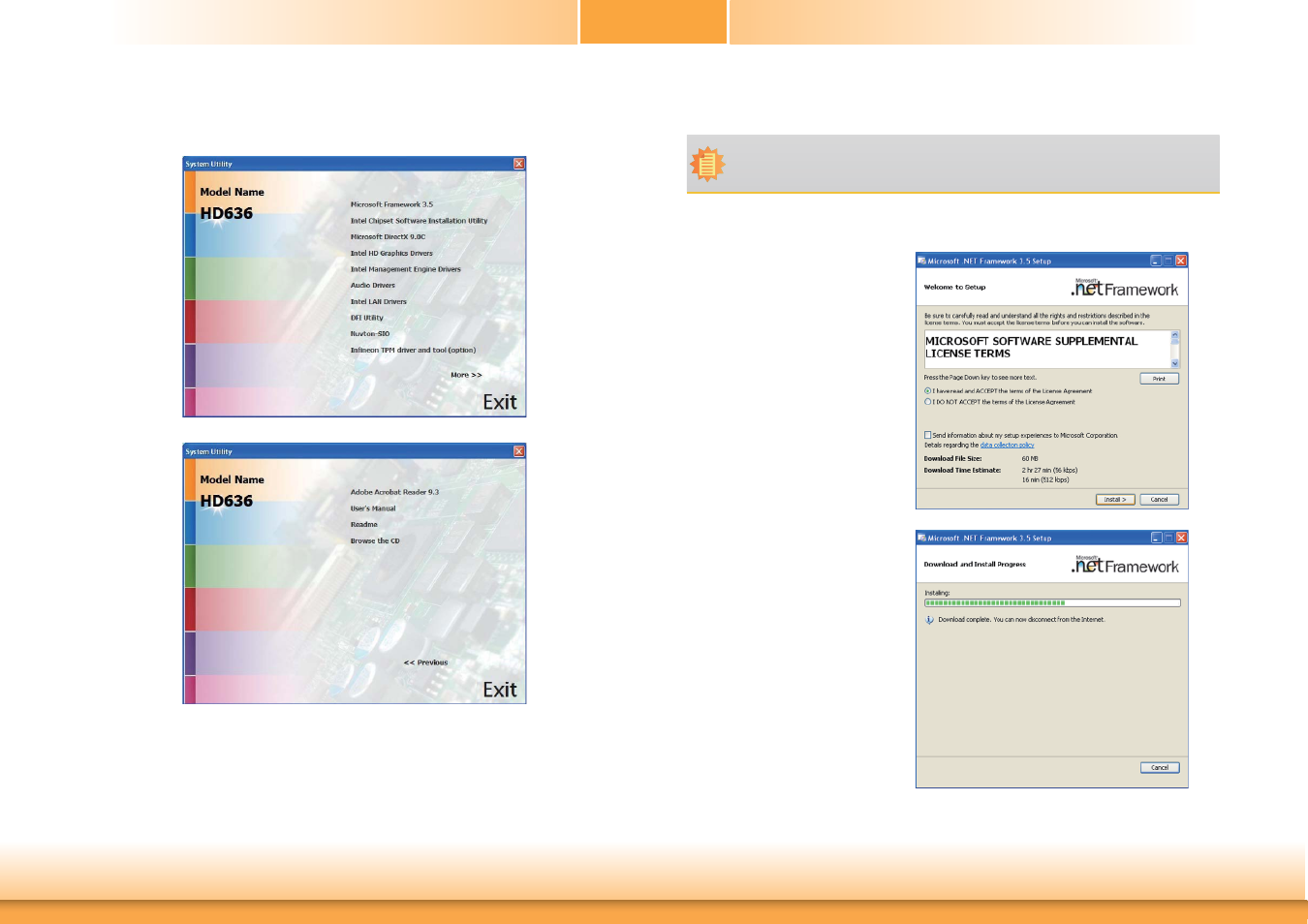The width and height of the screenshot is (1308, 924).
Task: Open the Readme entry
Action: click(x=363, y=524)
